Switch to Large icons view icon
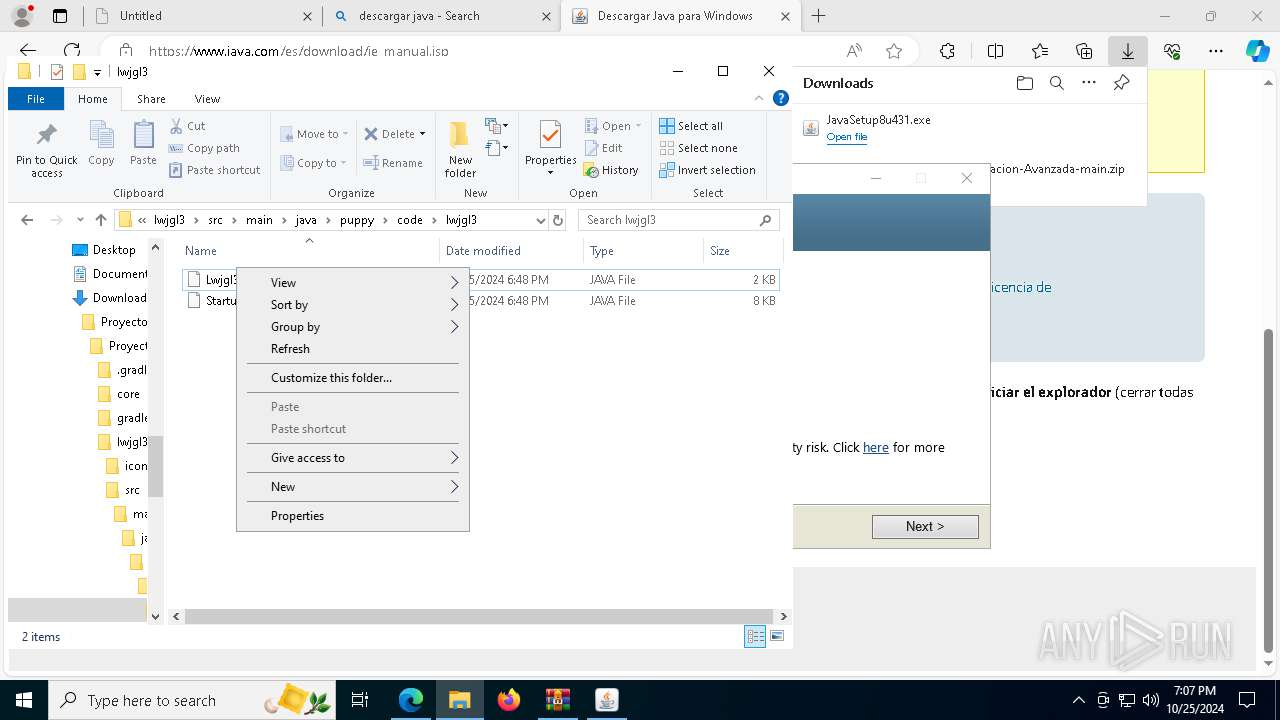 click(777, 636)
